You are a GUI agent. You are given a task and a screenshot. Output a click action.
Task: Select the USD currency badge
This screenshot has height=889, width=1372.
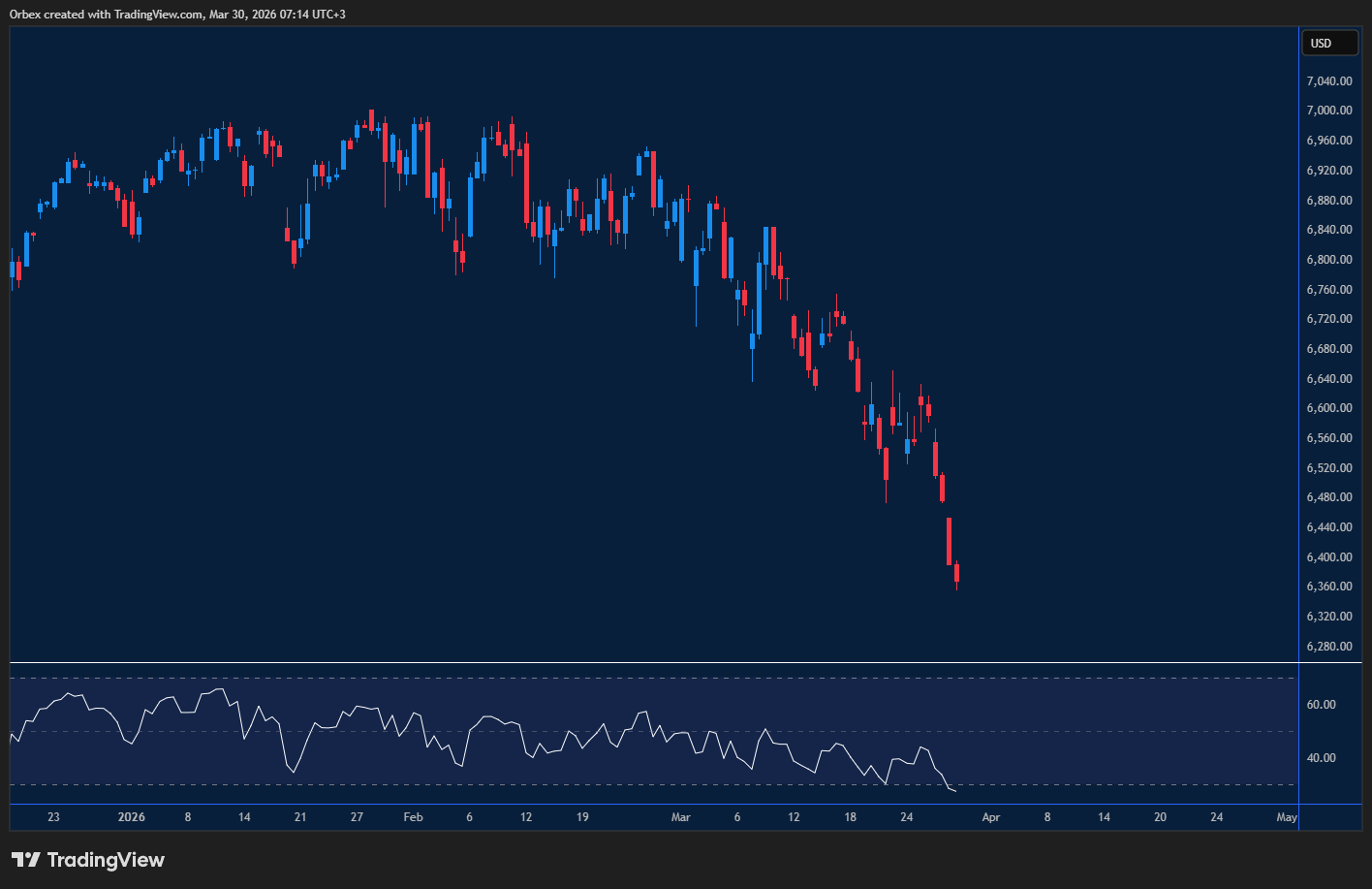click(1328, 43)
